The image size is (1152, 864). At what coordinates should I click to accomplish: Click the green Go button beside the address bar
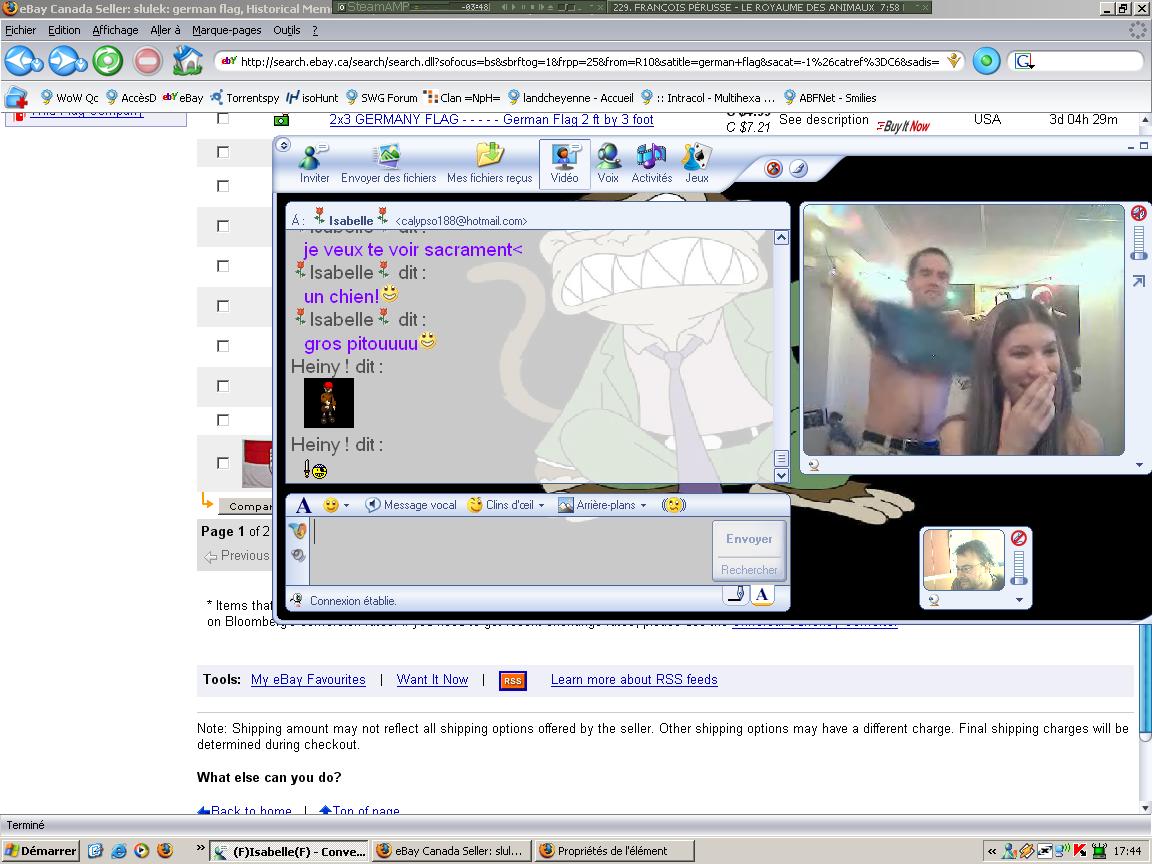(x=986, y=61)
